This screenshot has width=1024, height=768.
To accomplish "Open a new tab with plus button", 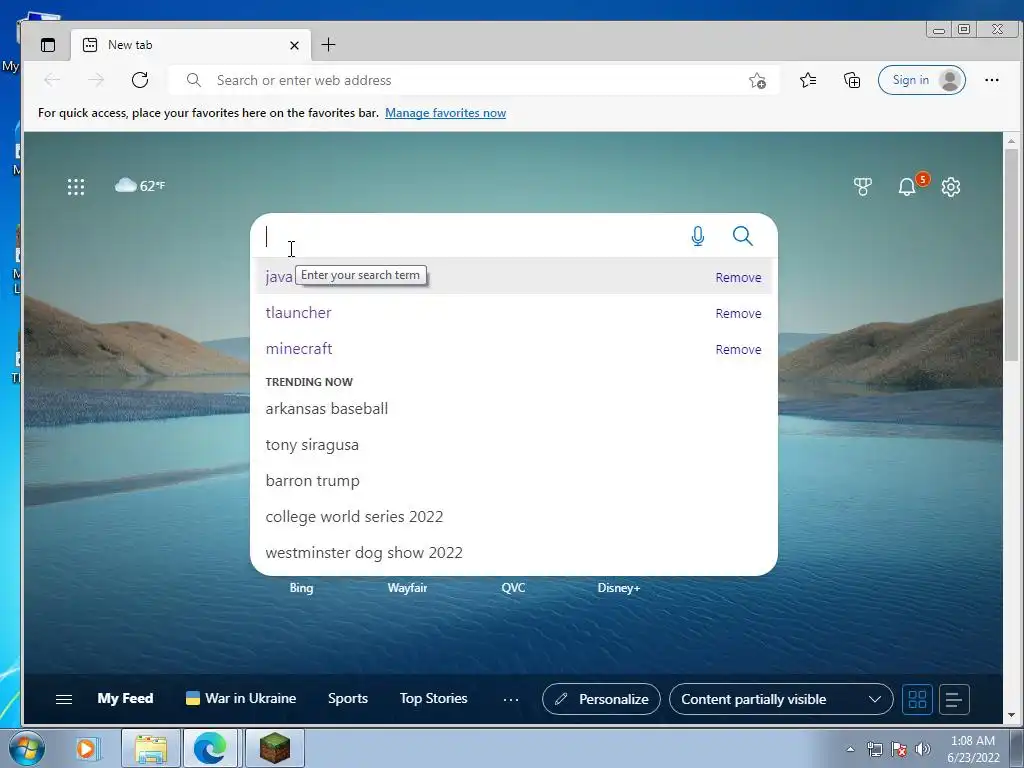I will click(x=328, y=44).
